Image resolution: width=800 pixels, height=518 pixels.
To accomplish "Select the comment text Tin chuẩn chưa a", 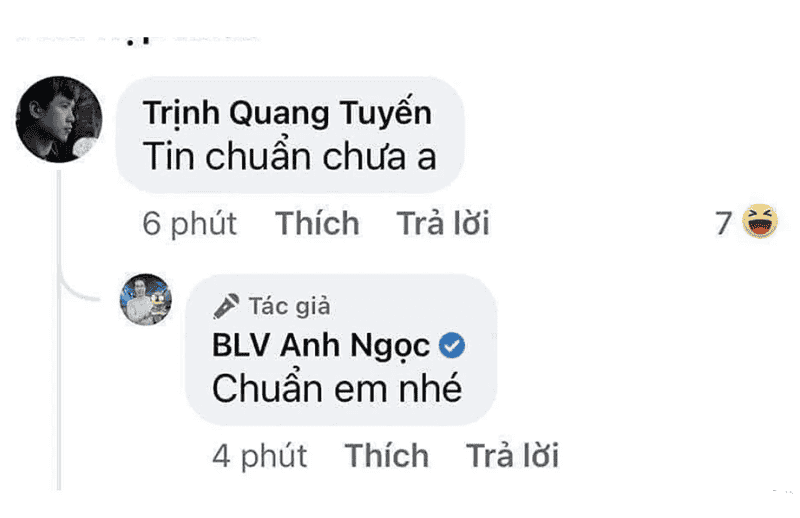I will coord(290,156).
